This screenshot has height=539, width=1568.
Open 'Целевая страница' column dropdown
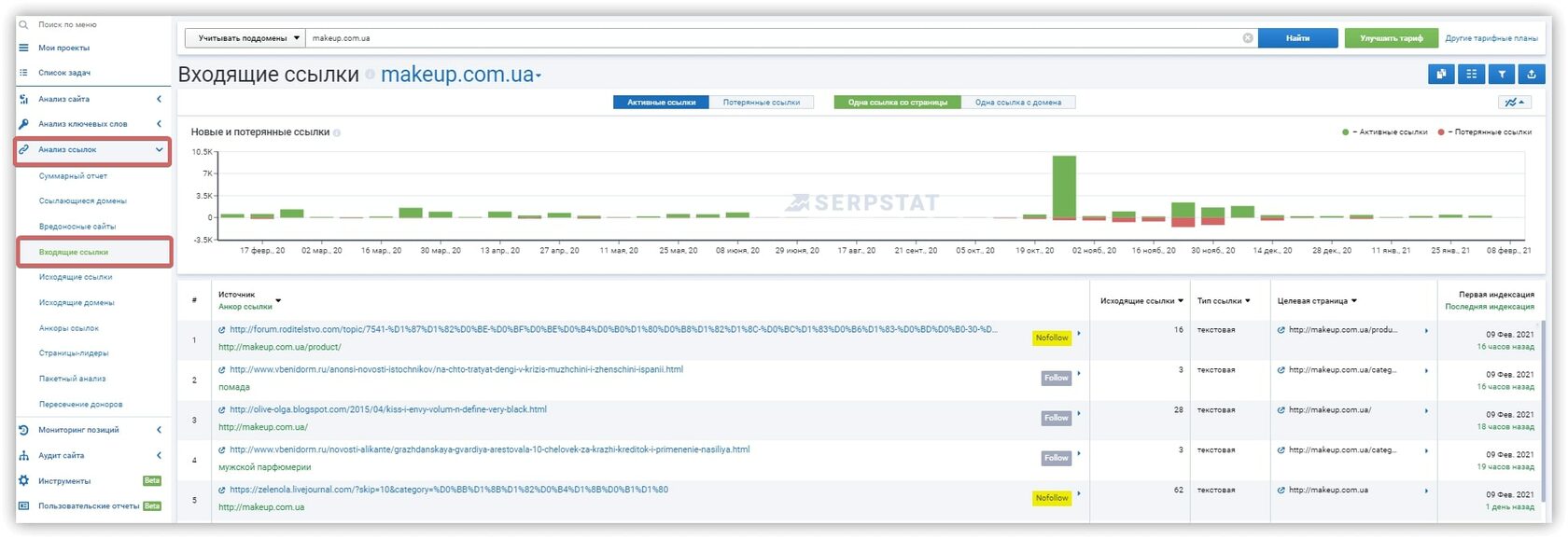click(1353, 301)
